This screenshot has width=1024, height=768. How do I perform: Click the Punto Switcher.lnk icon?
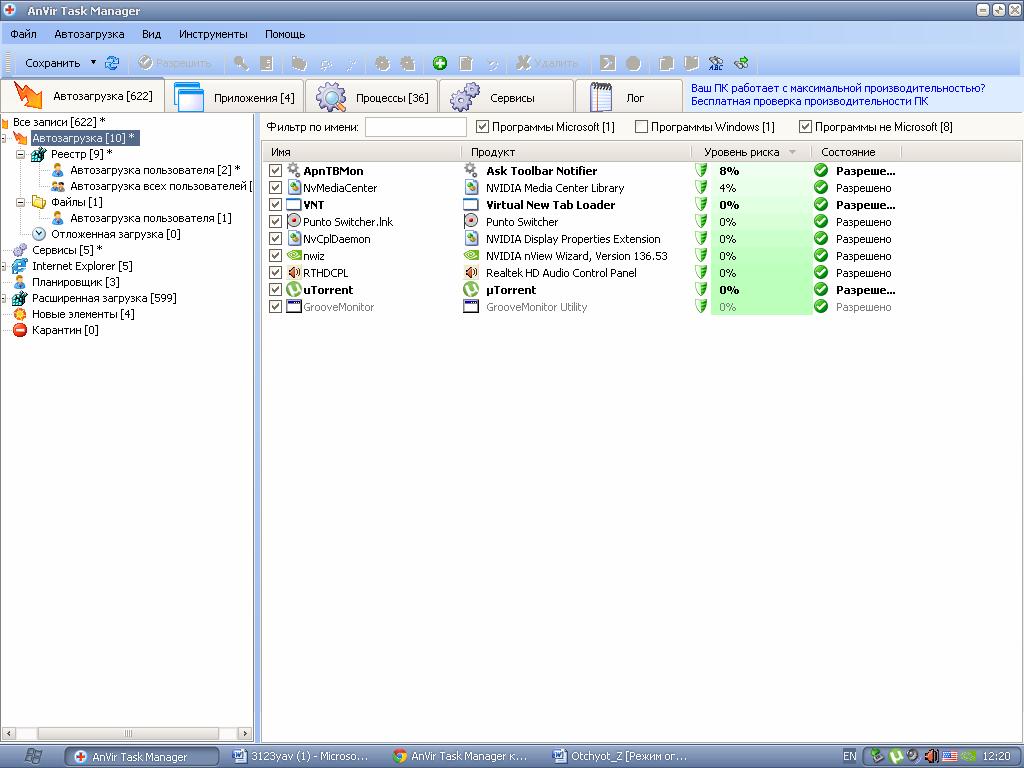(294, 221)
